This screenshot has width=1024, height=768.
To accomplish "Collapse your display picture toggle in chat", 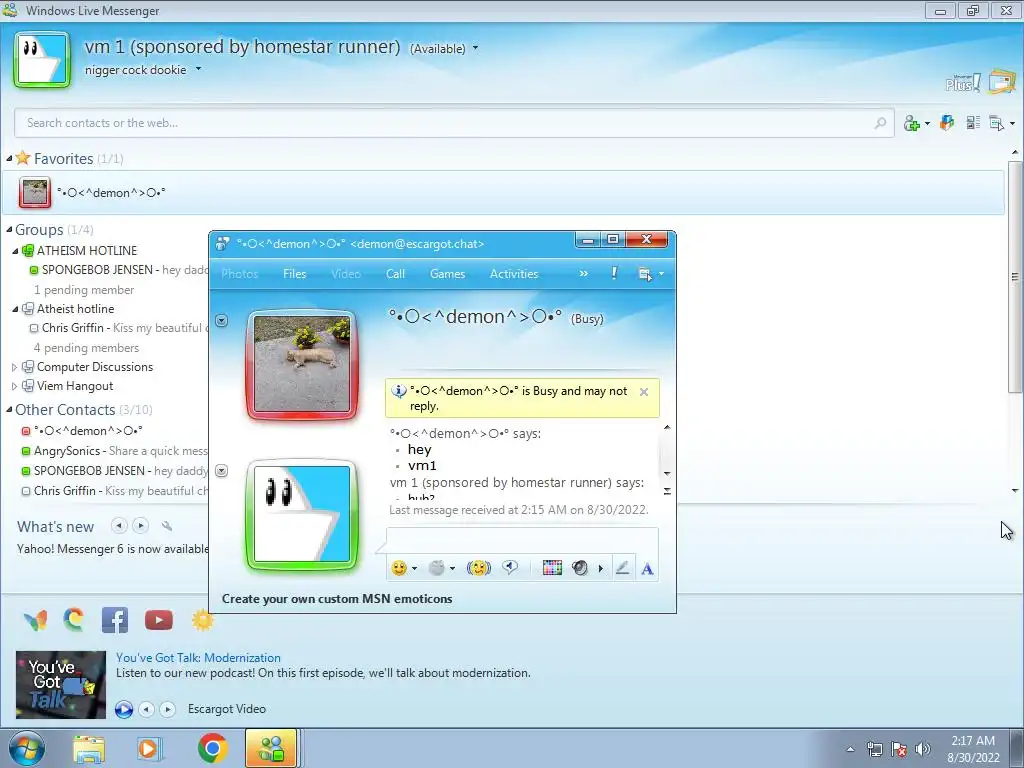I will tap(221, 471).
